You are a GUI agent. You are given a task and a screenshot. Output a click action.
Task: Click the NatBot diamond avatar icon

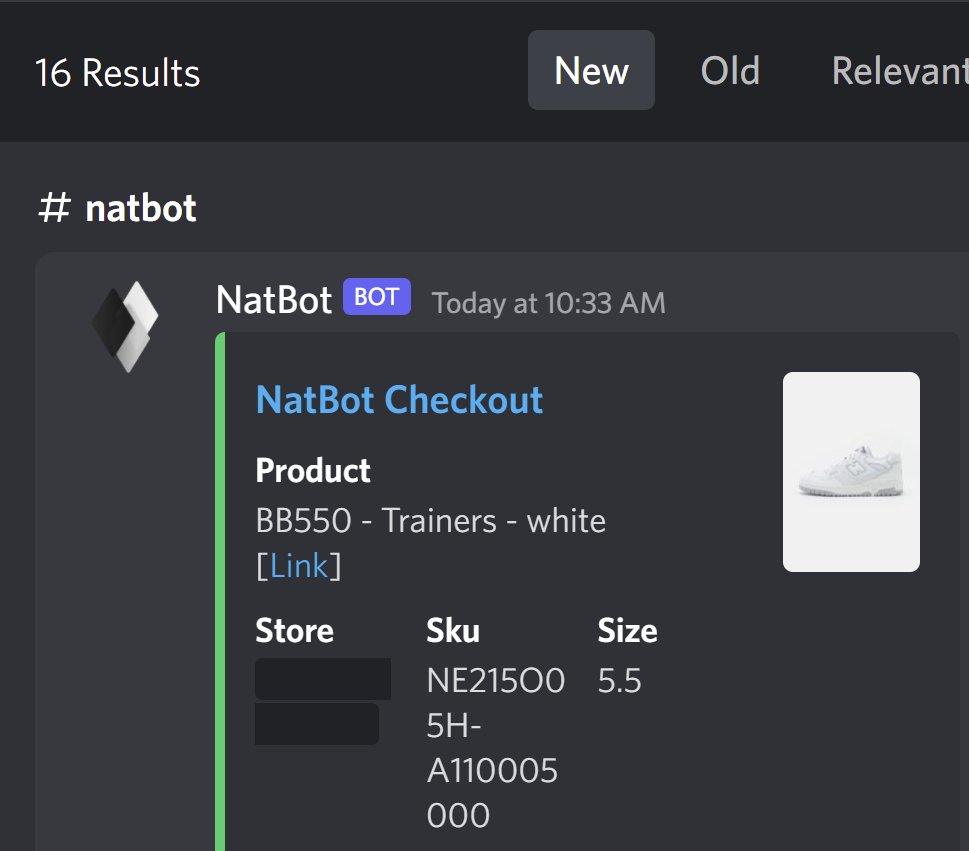(125, 326)
